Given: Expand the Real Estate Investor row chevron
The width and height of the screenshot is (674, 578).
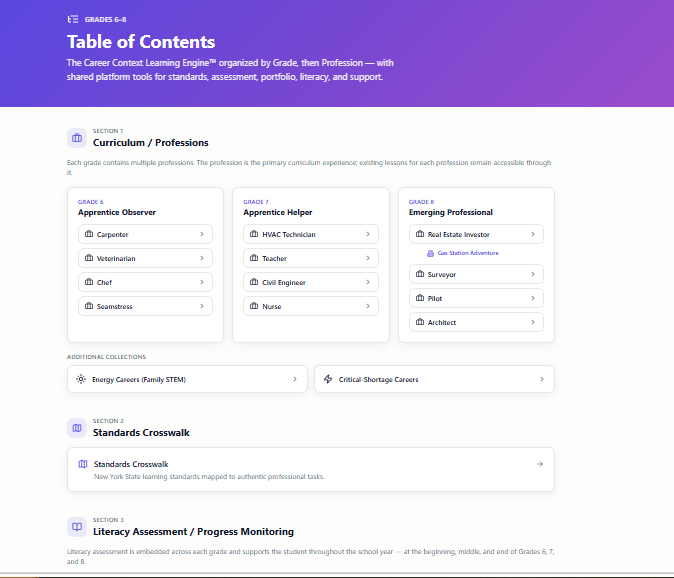Looking at the screenshot, I should point(533,234).
